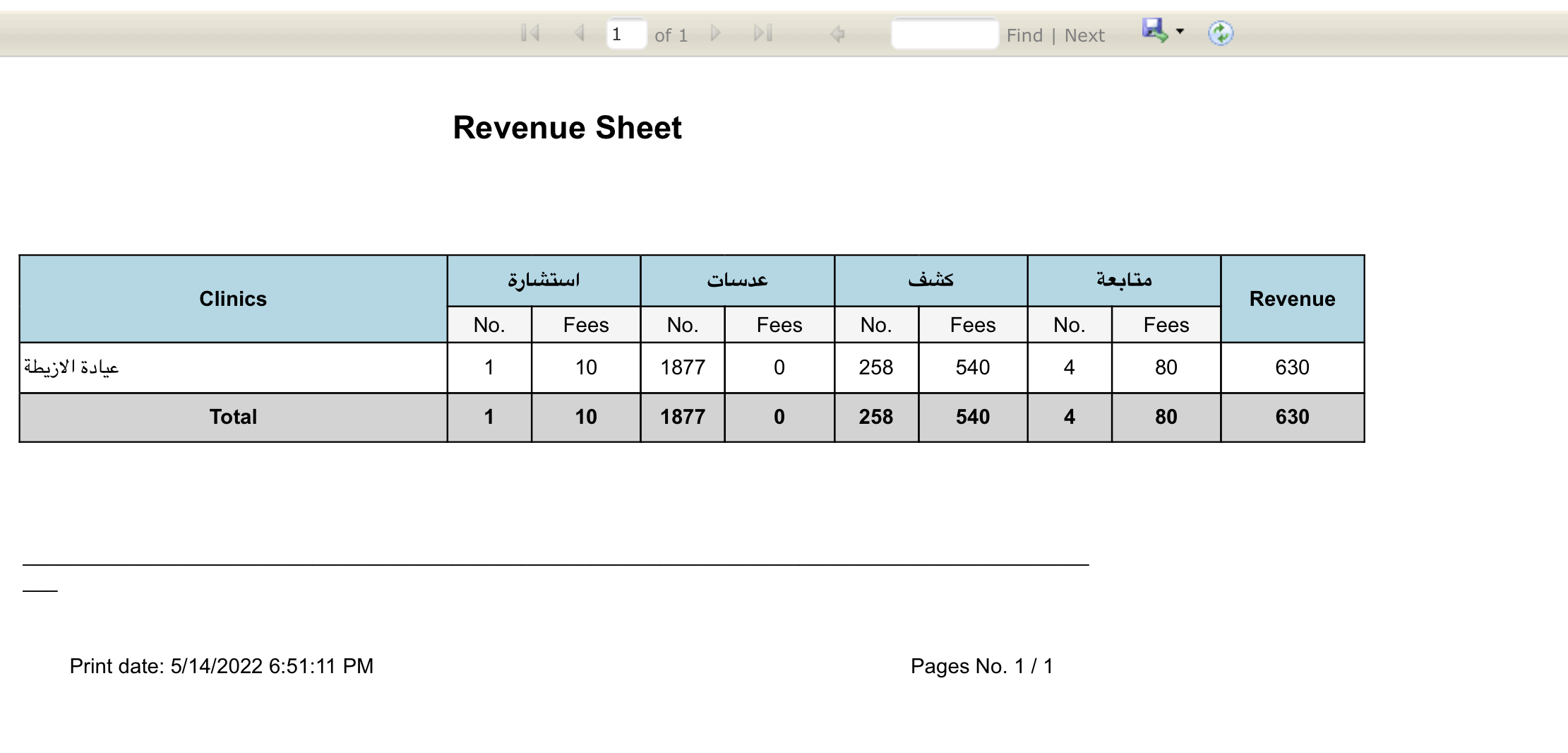Screen dimensions: 1568x753
Task: Click value 1877 in clinic row
Action: (x=683, y=367)
